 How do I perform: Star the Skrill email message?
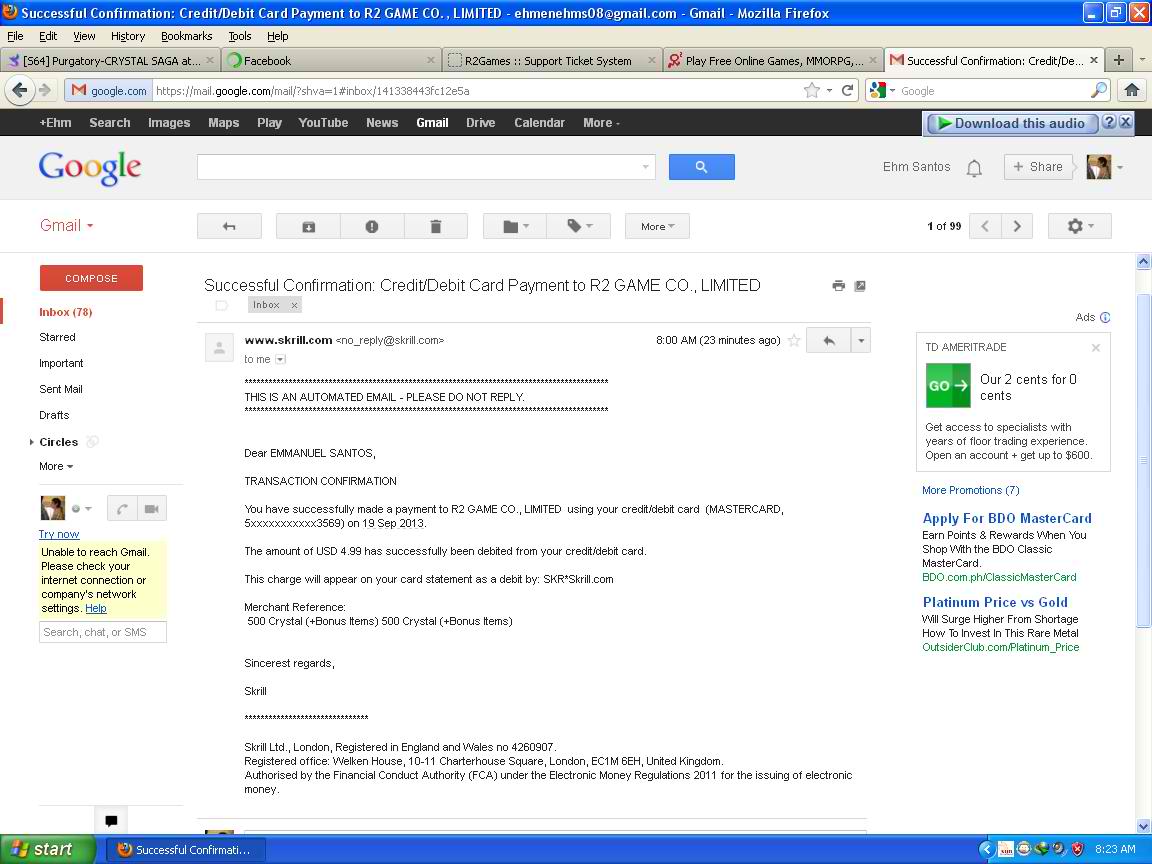click(x=794, y=341)
